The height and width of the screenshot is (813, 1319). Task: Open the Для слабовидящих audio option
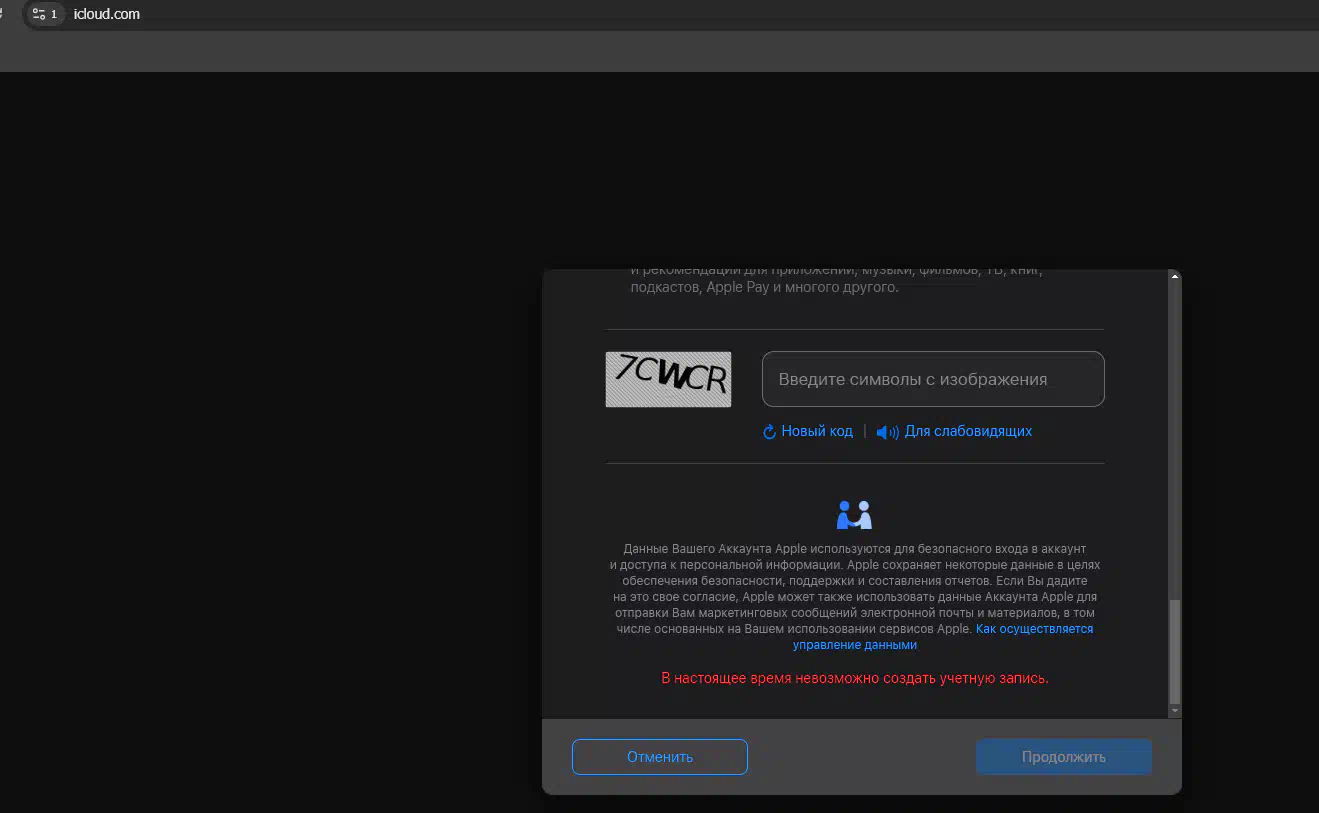pos(968,431)
